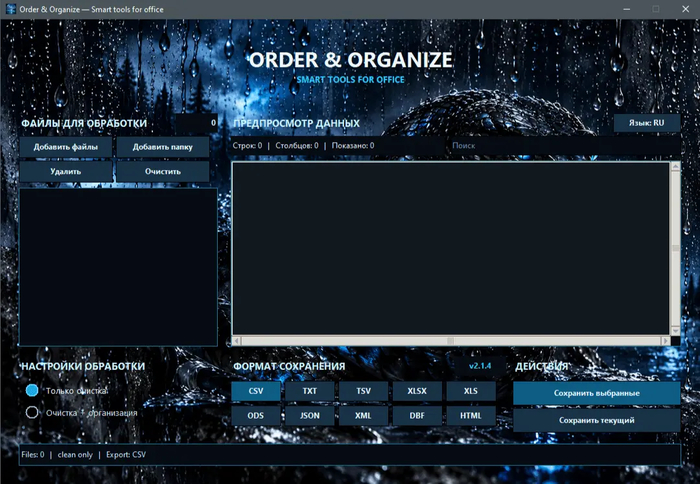Image resolution: width=700 pixels, height=484 pixels.
Task: Choose JSON save format
Action: (x=310, y=415)
